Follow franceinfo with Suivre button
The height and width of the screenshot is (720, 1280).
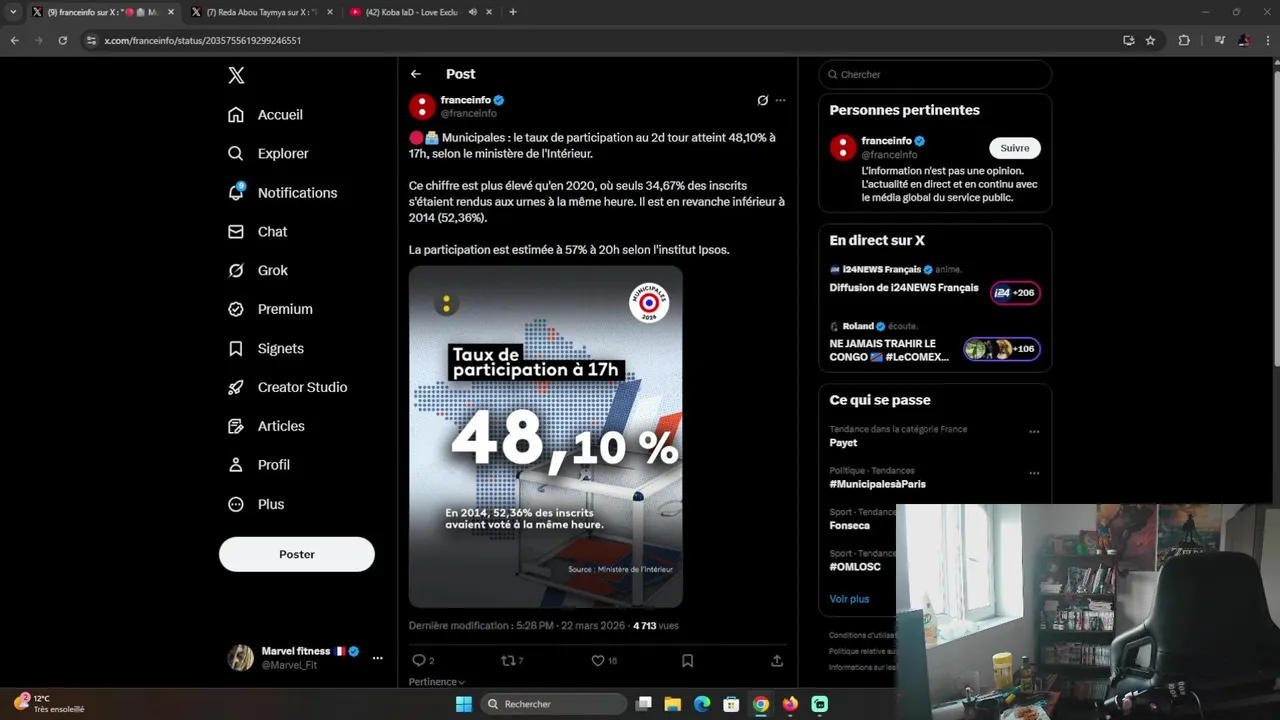(x=1015, y=148)
